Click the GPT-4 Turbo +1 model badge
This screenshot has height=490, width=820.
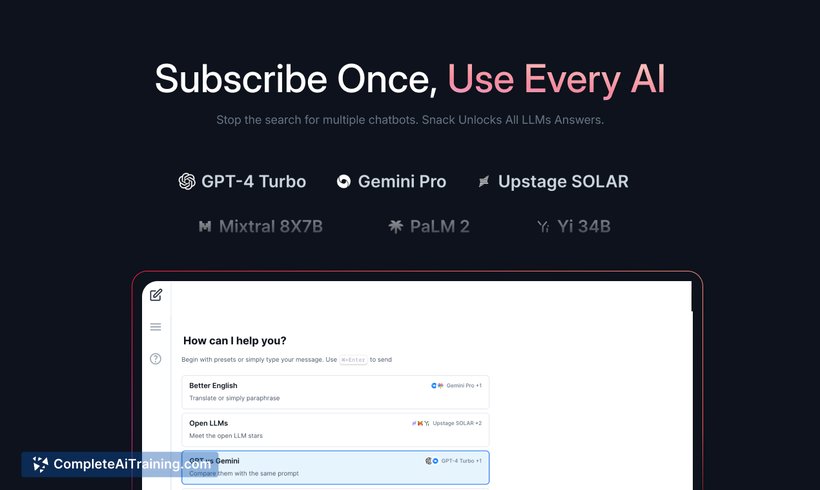tap(453, 461)
